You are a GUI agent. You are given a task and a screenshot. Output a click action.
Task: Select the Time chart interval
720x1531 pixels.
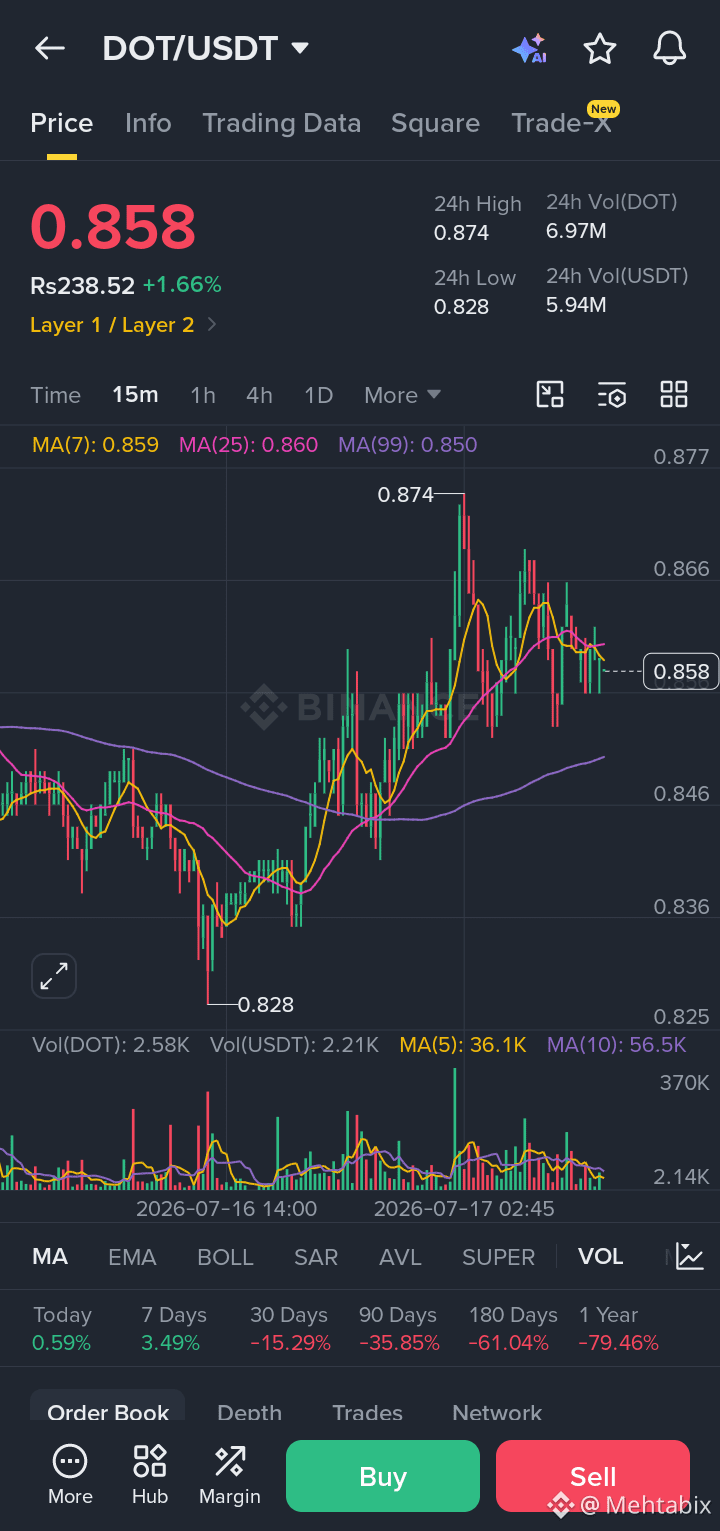pyautogui.click(x=55, y=395)
